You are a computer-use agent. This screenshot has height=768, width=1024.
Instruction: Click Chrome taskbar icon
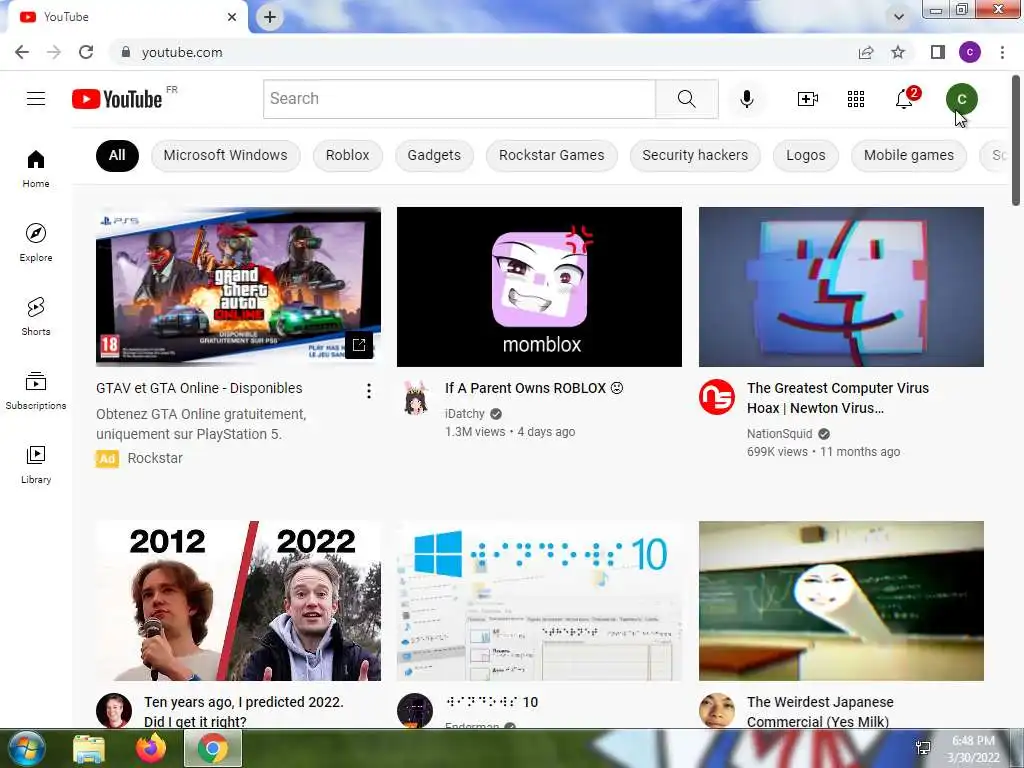(x=213, y=748)
